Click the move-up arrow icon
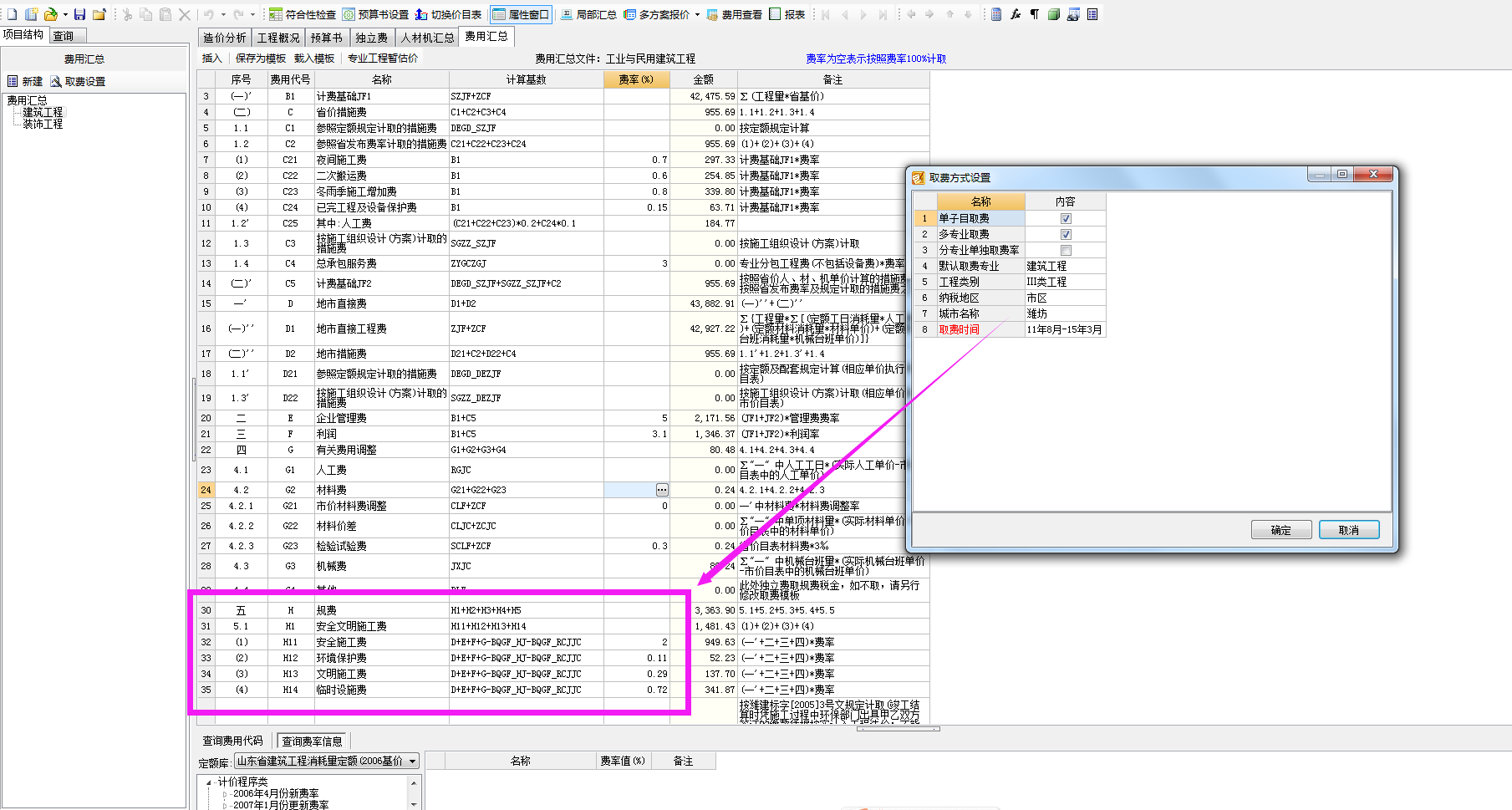 pos(949,14)
